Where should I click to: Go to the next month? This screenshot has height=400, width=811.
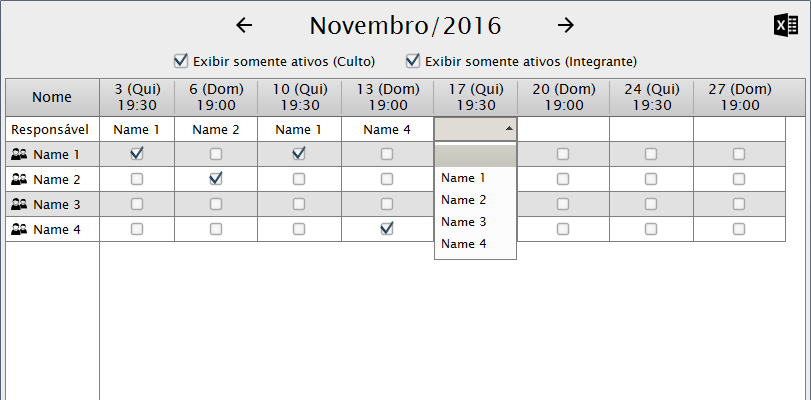566,25
